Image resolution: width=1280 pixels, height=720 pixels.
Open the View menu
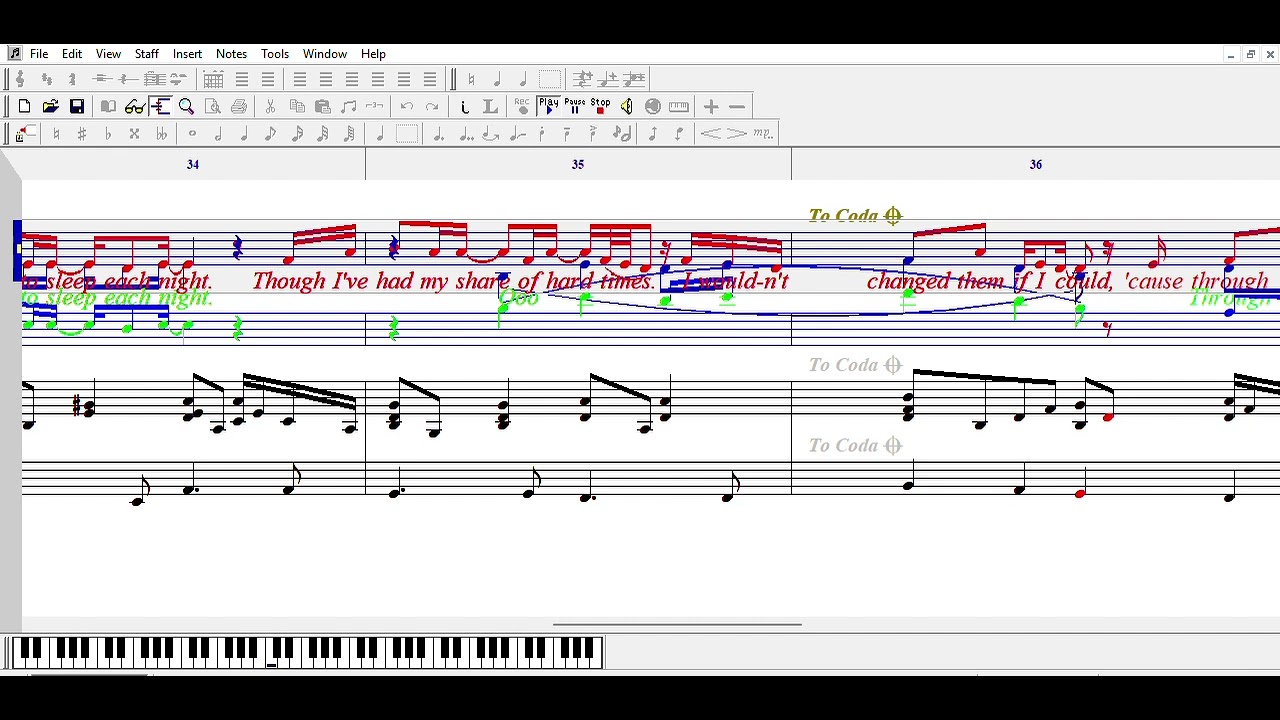click(108, 54)
